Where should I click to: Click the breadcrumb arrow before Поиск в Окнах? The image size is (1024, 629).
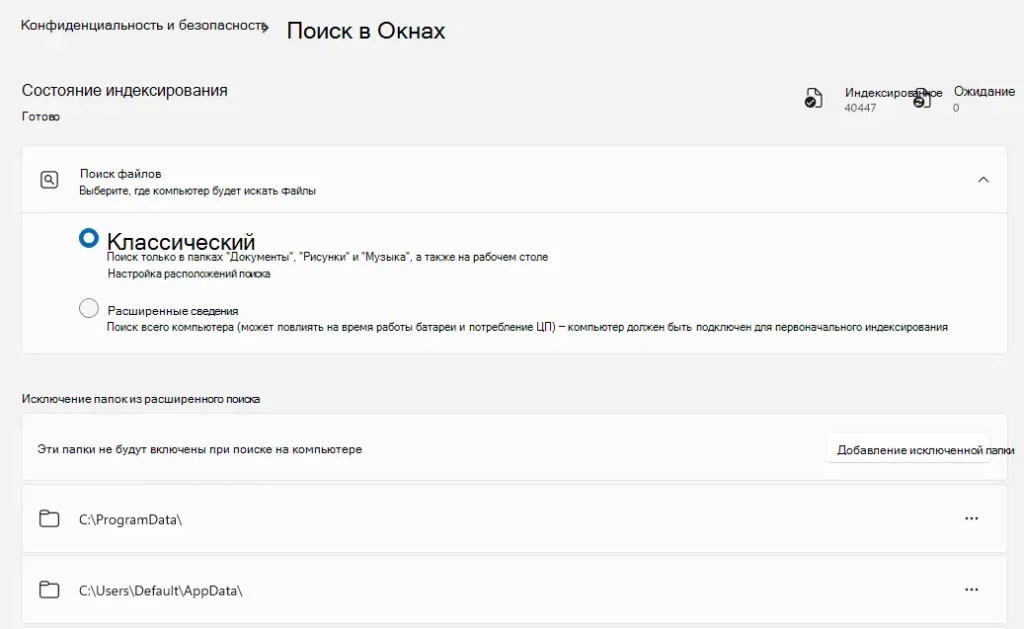click(266, 30)
